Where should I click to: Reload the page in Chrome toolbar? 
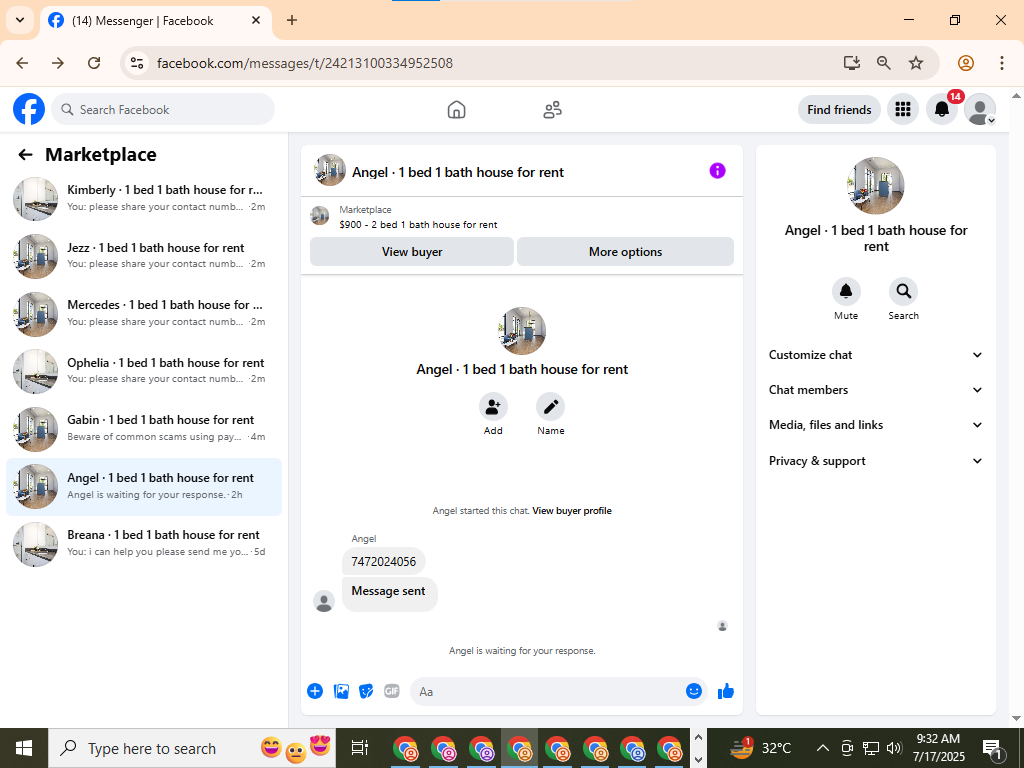[94, 63]
